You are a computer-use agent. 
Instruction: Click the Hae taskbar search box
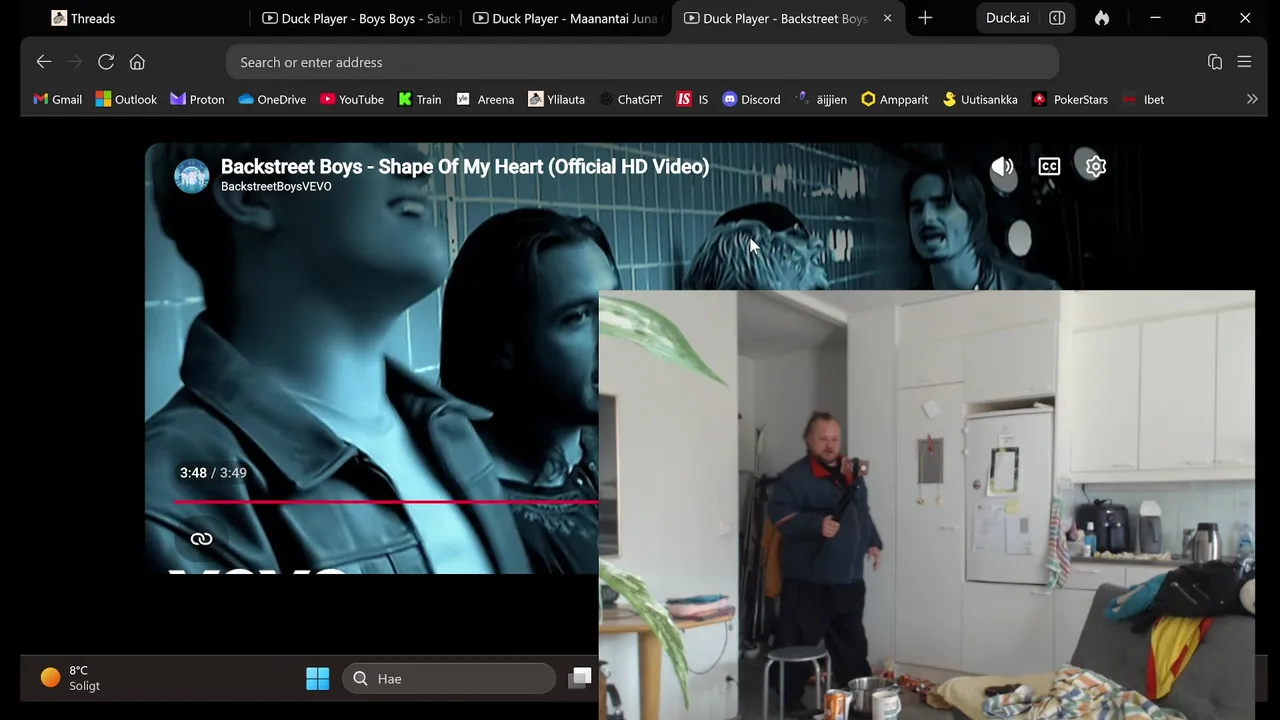(449, 679)
